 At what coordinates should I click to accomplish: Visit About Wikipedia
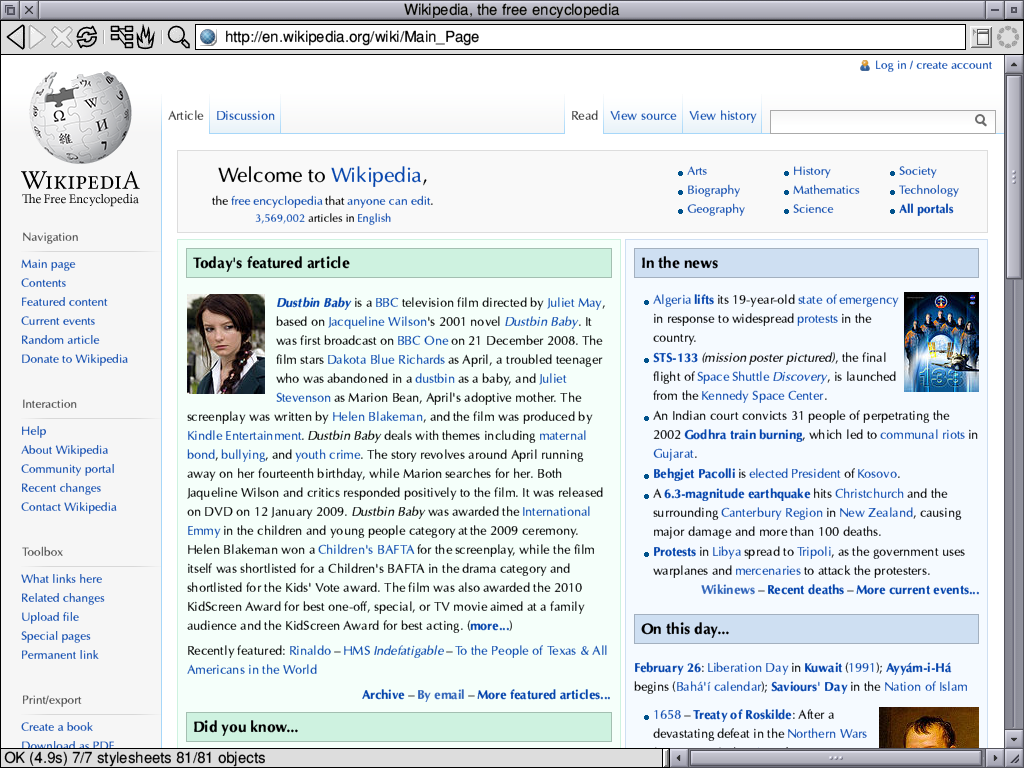[65, 449]
